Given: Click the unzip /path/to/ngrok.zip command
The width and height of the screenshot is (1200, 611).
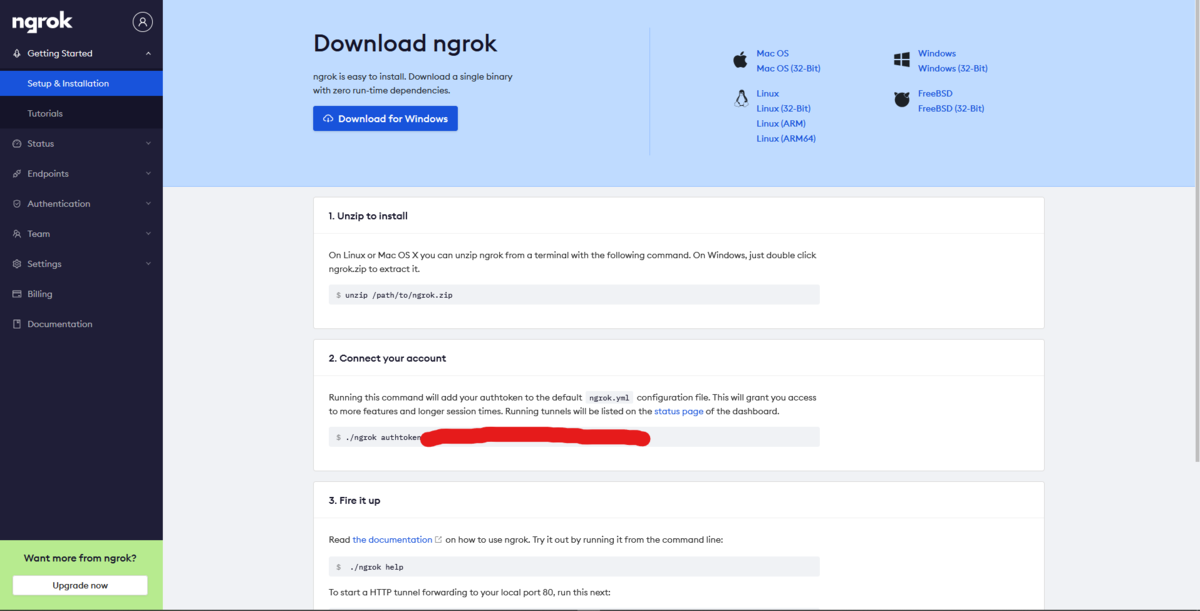Looking at the screenshot, I should pyautogui.click(x=574, y=295).
